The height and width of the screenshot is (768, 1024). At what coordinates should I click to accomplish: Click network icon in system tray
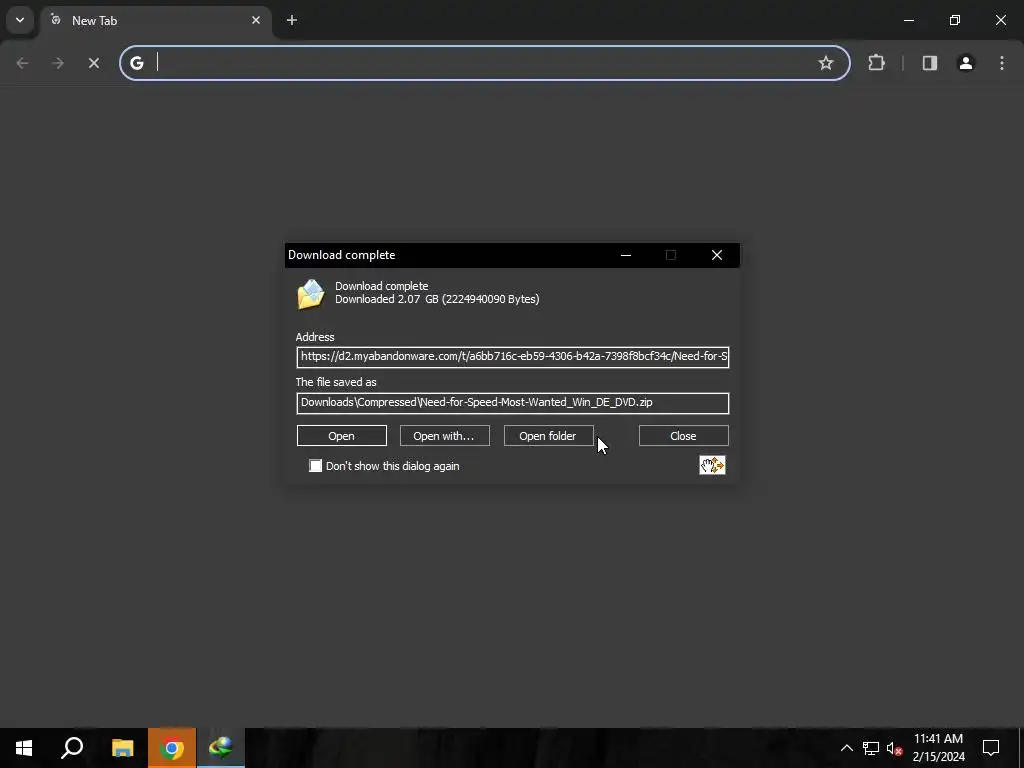pos(870,748)
